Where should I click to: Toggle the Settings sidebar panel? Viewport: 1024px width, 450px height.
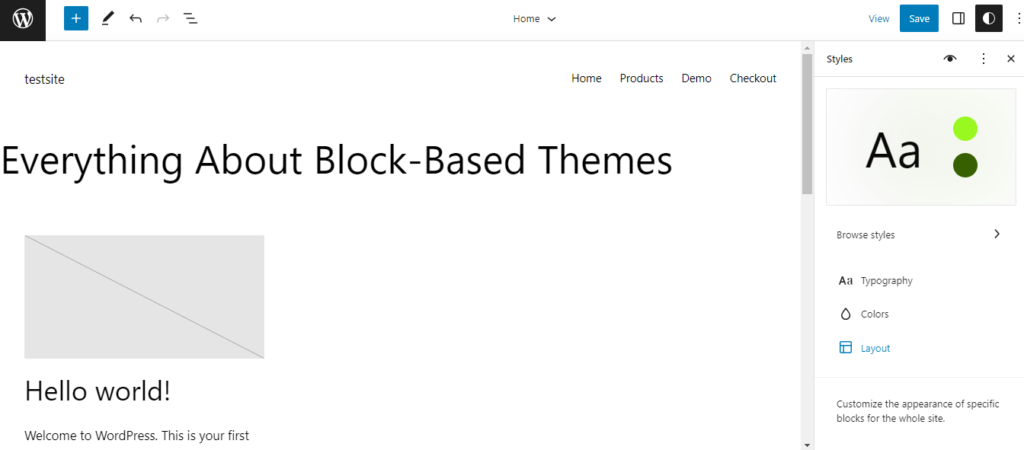[958, 19]
